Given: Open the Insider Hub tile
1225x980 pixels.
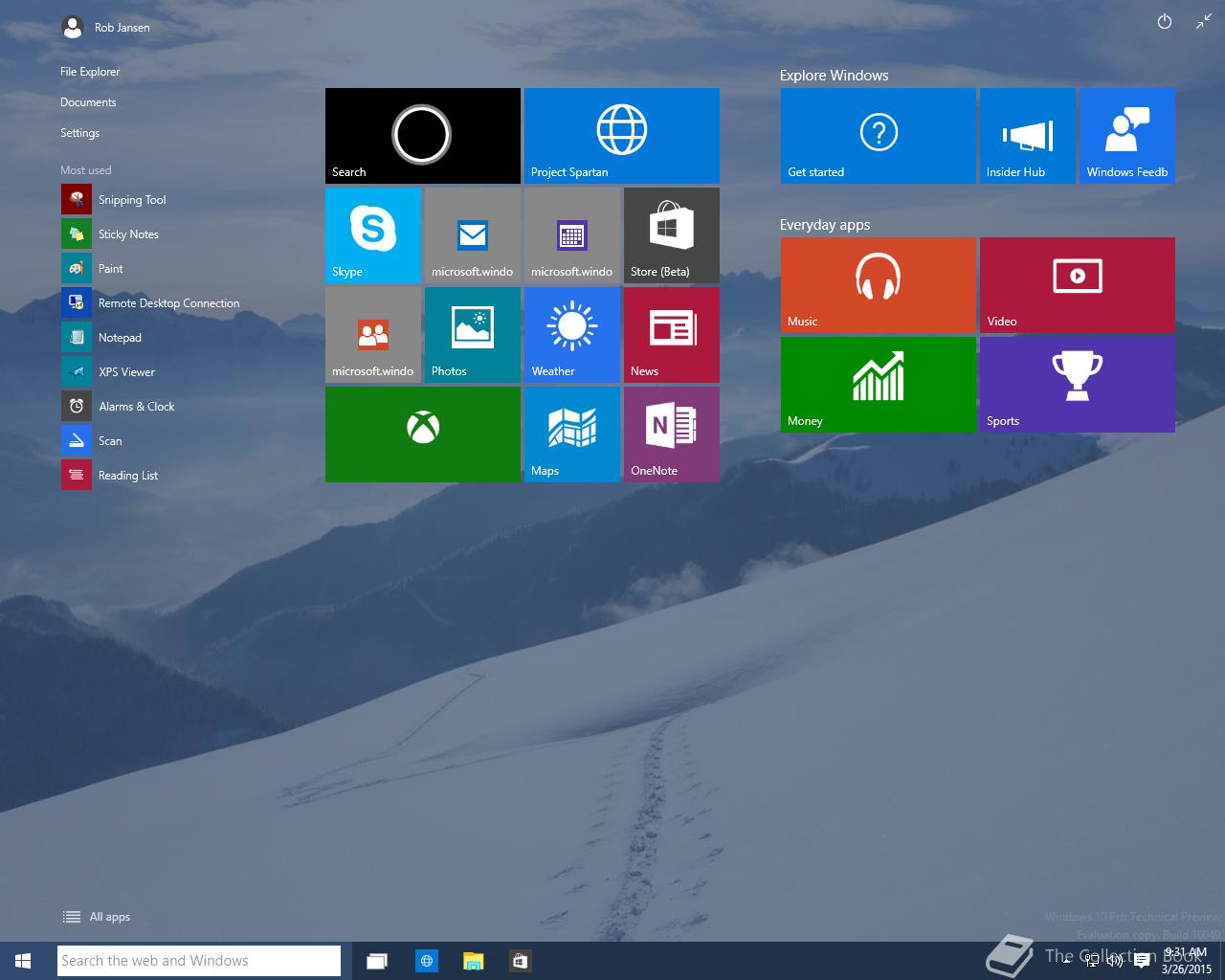Looking at the screenshot, I should [1028, 136].
